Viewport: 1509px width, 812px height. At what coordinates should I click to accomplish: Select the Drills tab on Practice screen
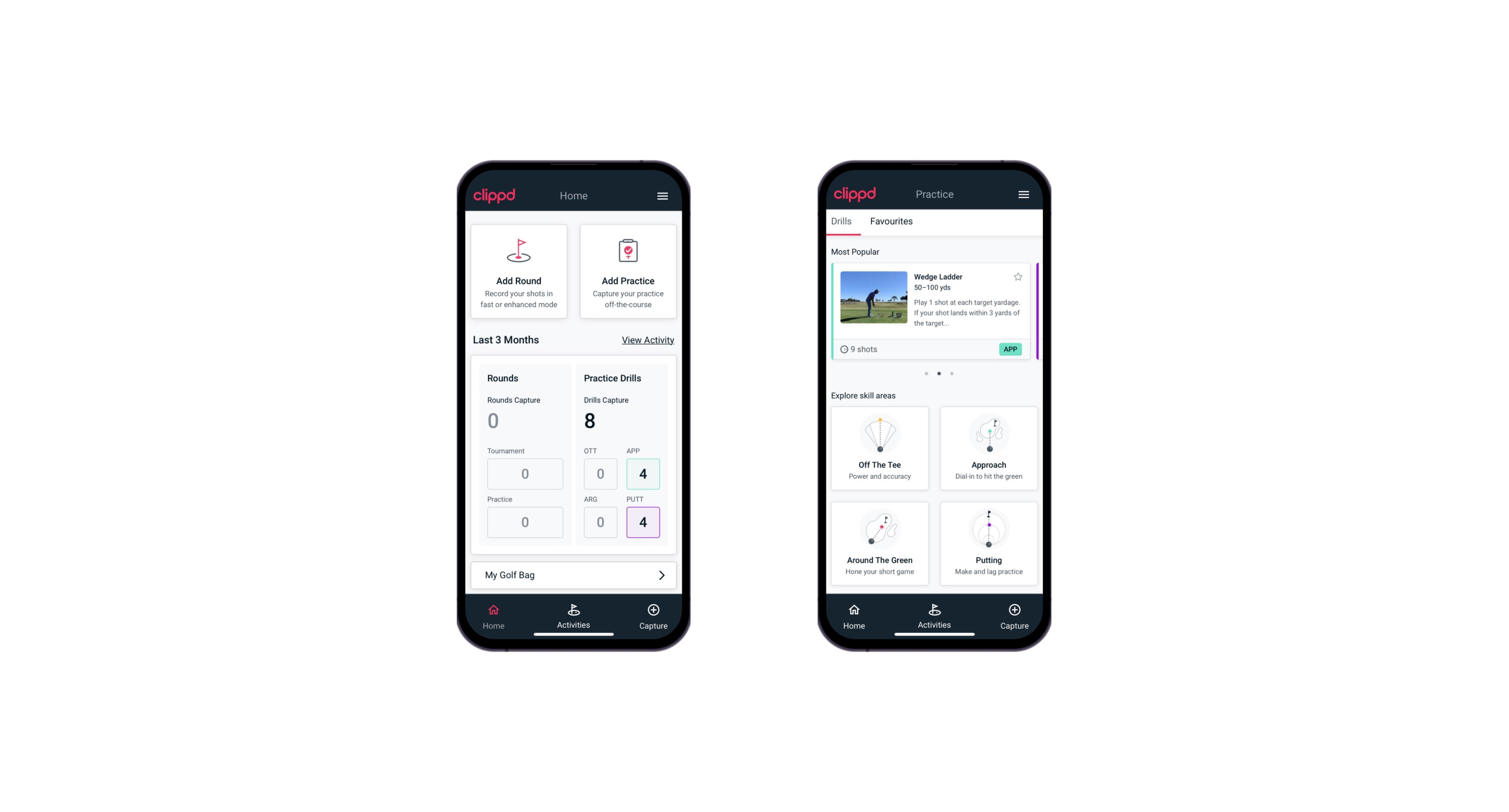(x=841, y=221)
